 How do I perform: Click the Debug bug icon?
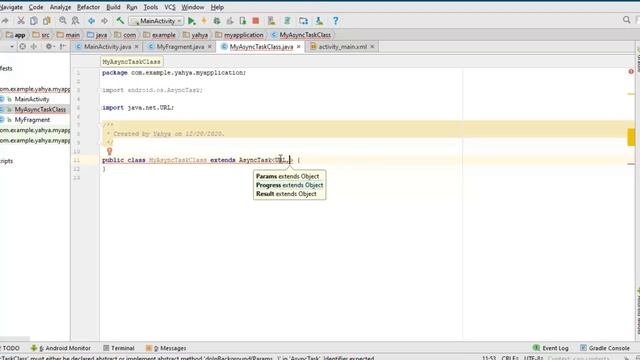pos(217,21)
